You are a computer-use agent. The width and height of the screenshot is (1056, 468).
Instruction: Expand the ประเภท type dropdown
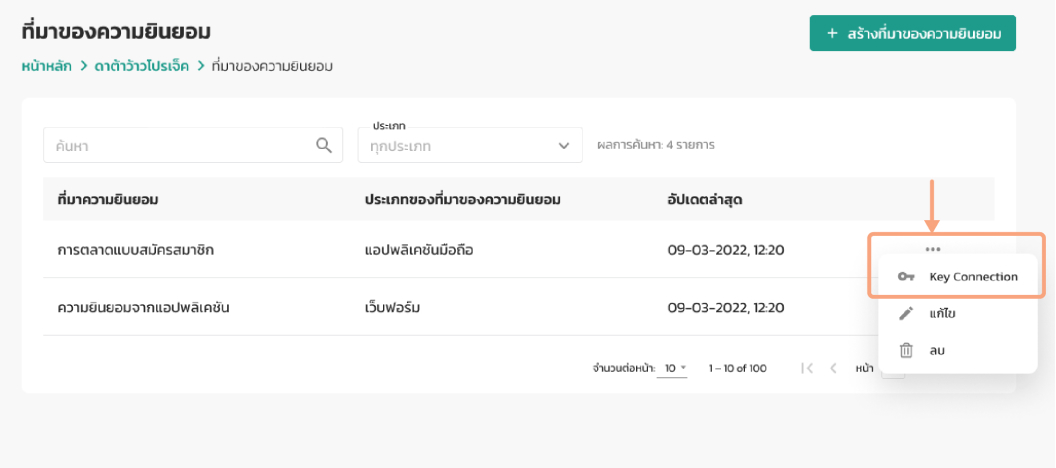pos(469,145)
